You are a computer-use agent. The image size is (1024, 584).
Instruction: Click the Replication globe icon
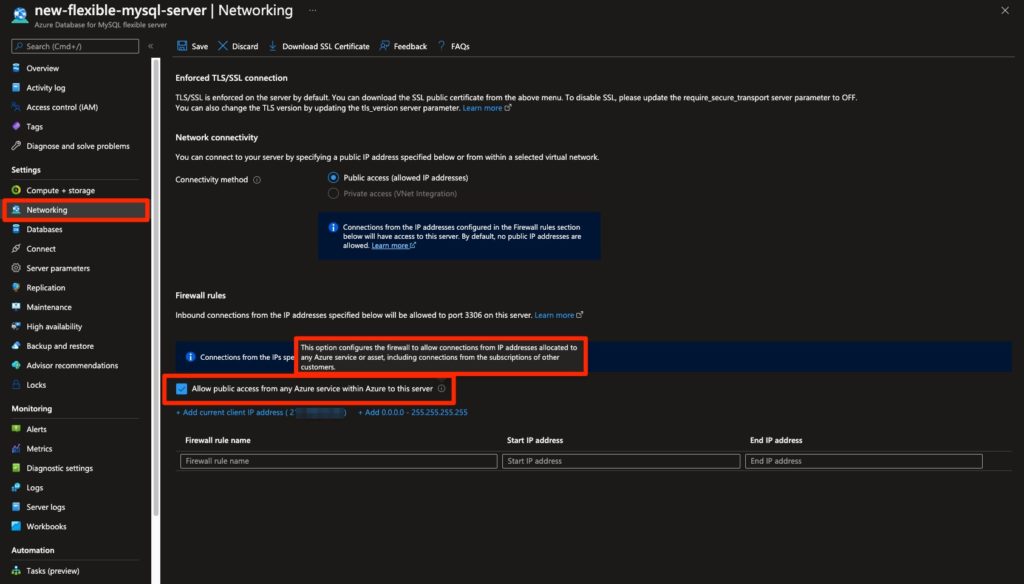[x=16, y=287]
